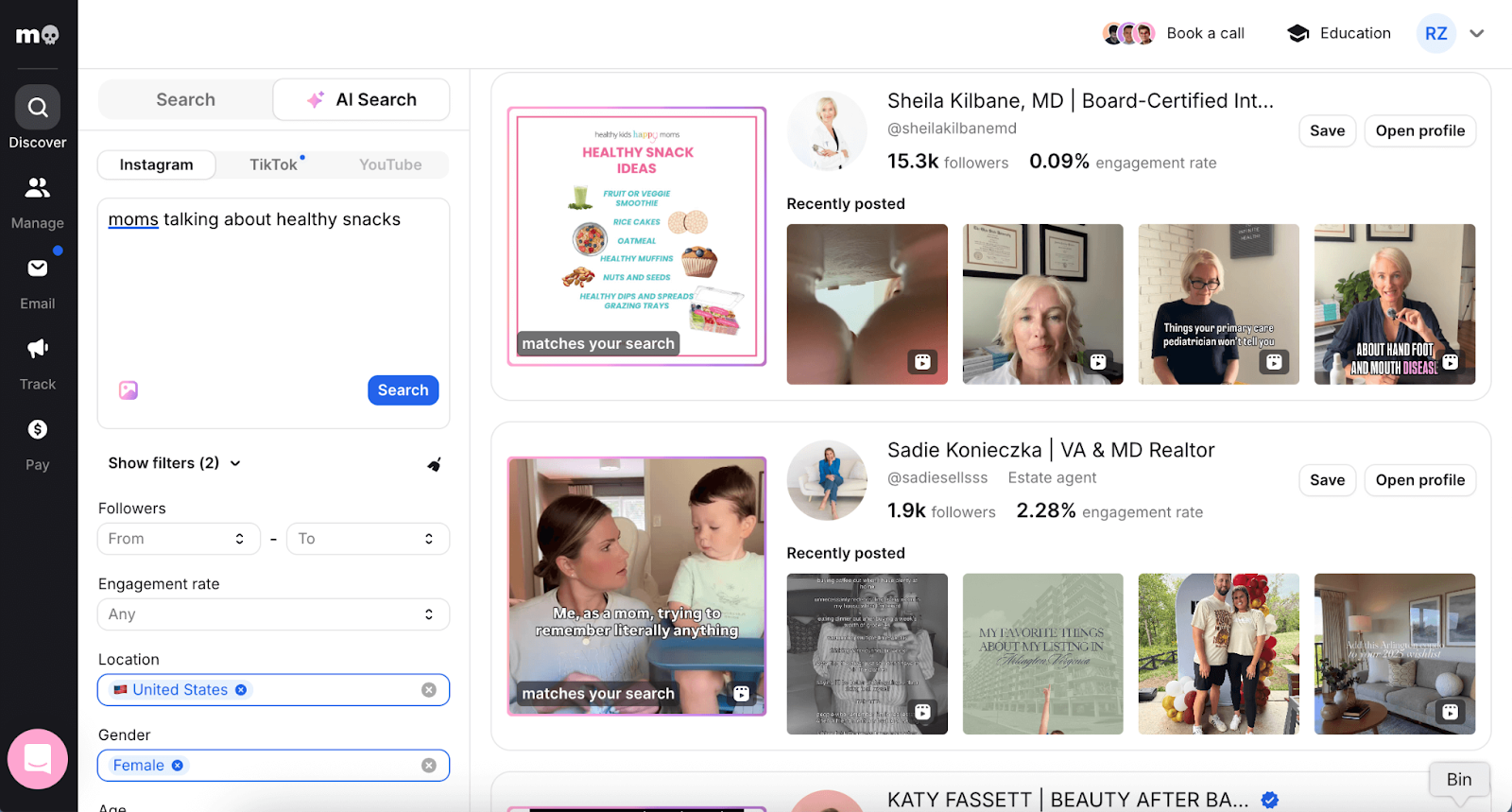
Task: Click the Book a call link
Action: pos(1205,33)
